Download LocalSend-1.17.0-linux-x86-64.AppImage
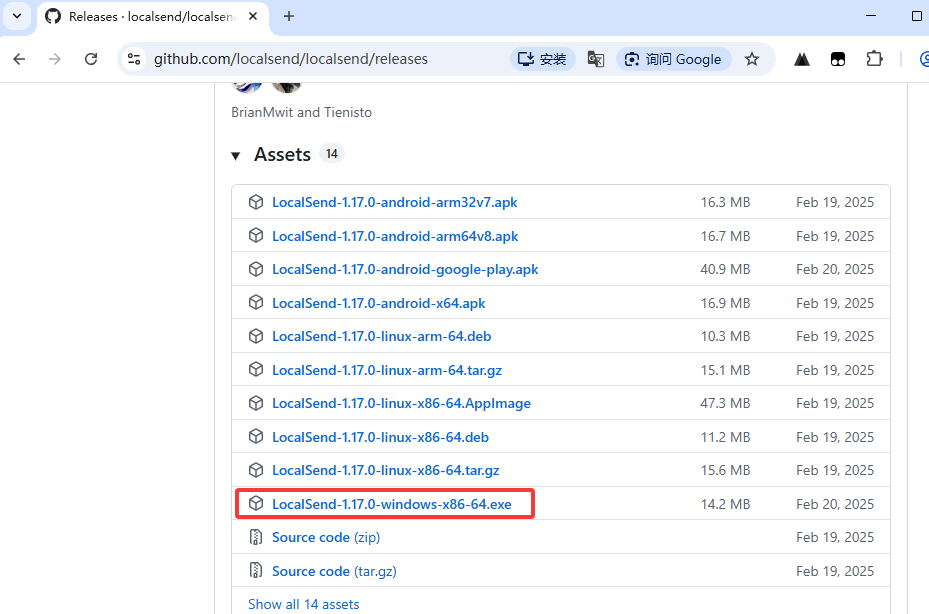The height and width of the screenshot is (614, 929). point(401,403)
